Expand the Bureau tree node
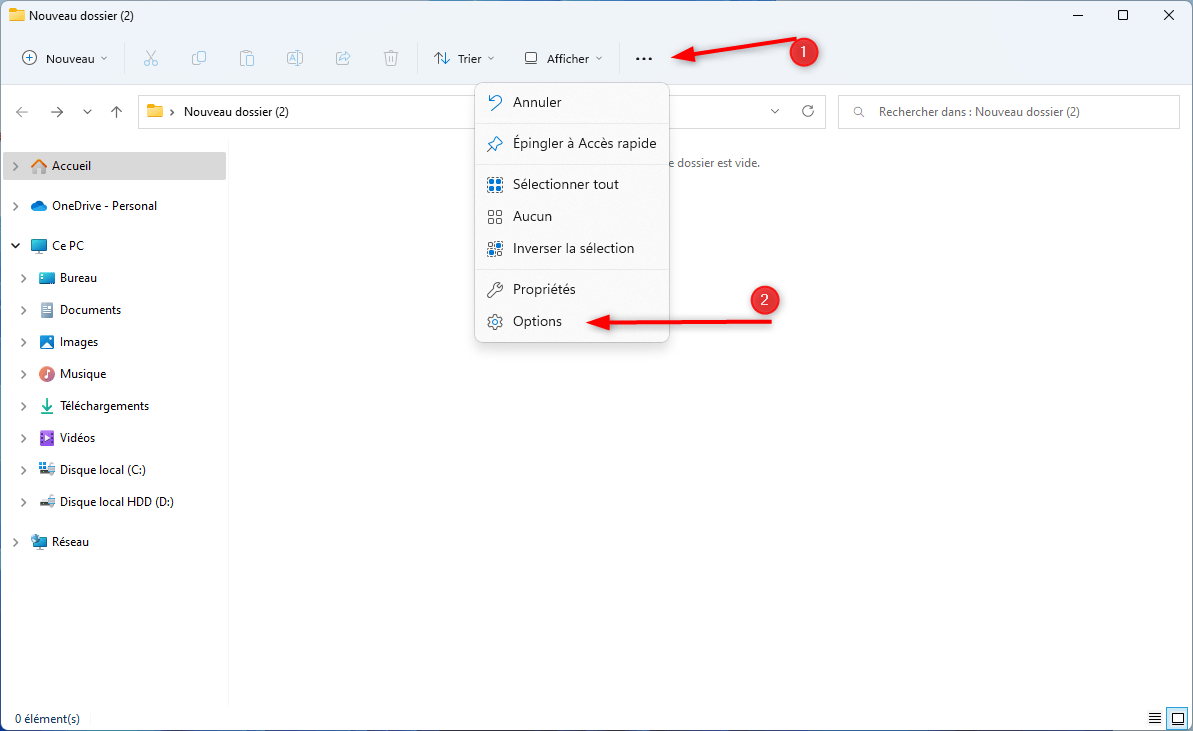Image resolution: width=1193 pixels, height=731 pixels. coord(24,278)
